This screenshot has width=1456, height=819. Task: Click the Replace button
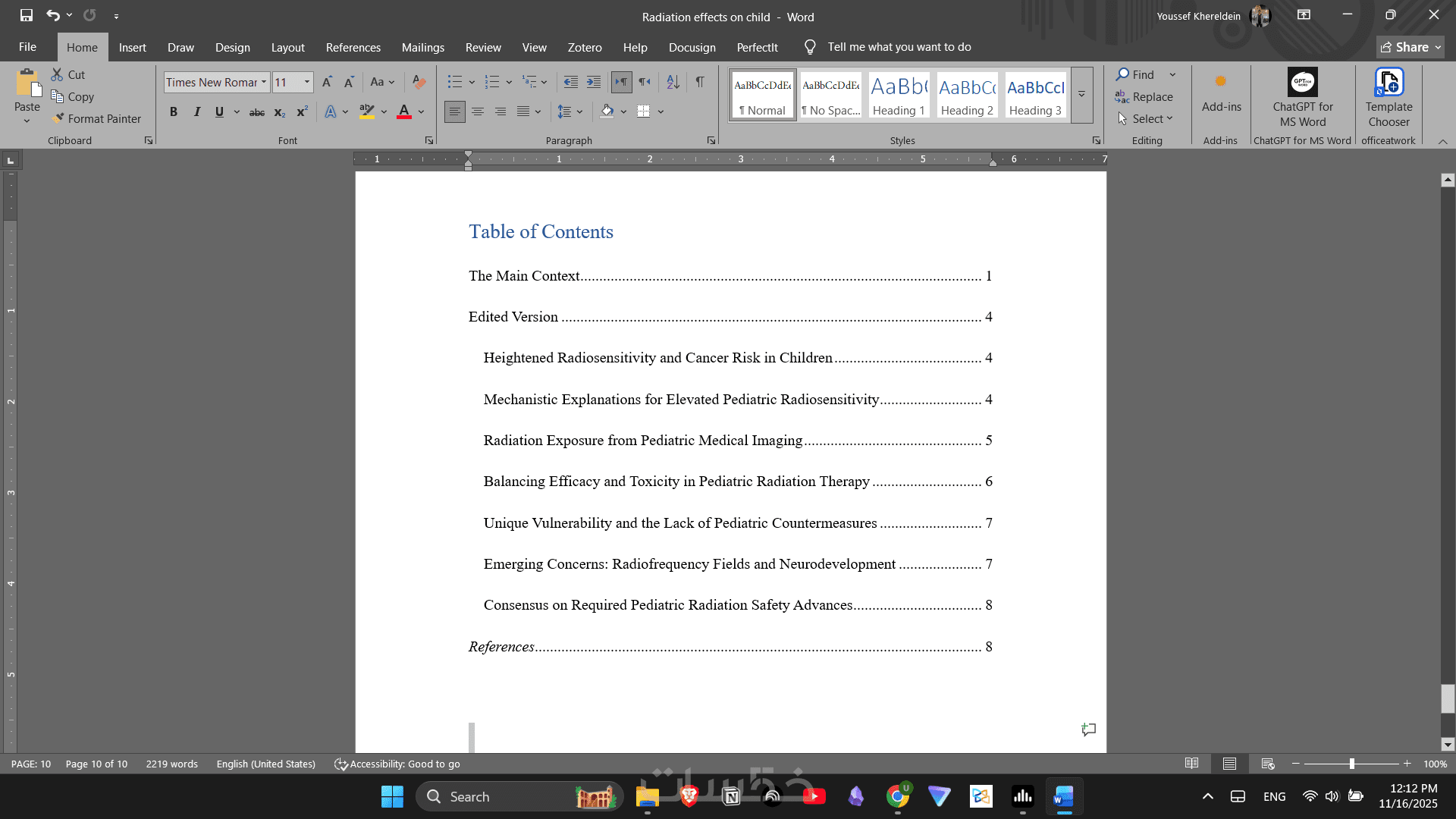click(1144, 97)
